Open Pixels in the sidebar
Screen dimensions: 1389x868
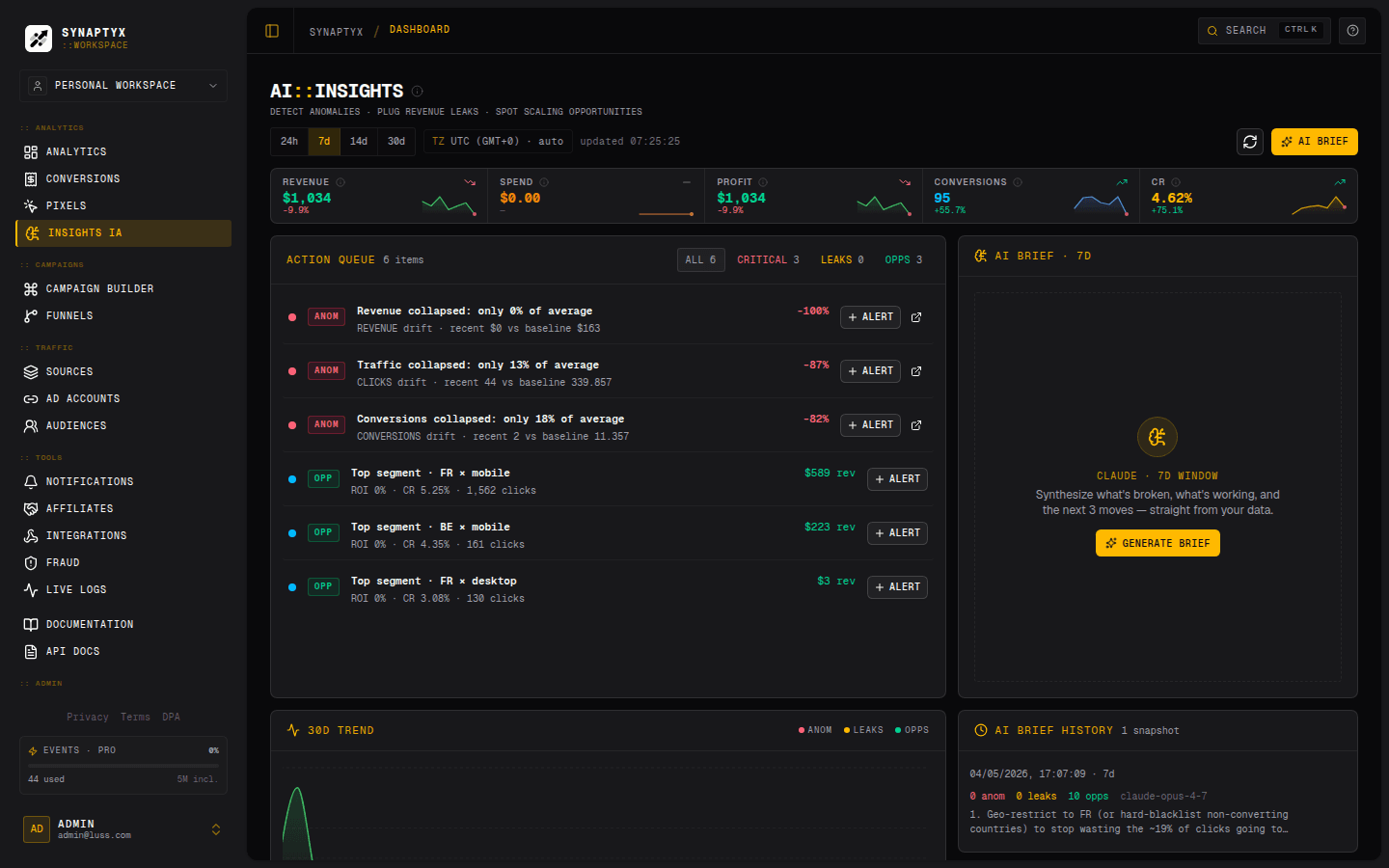pos(123,206)
